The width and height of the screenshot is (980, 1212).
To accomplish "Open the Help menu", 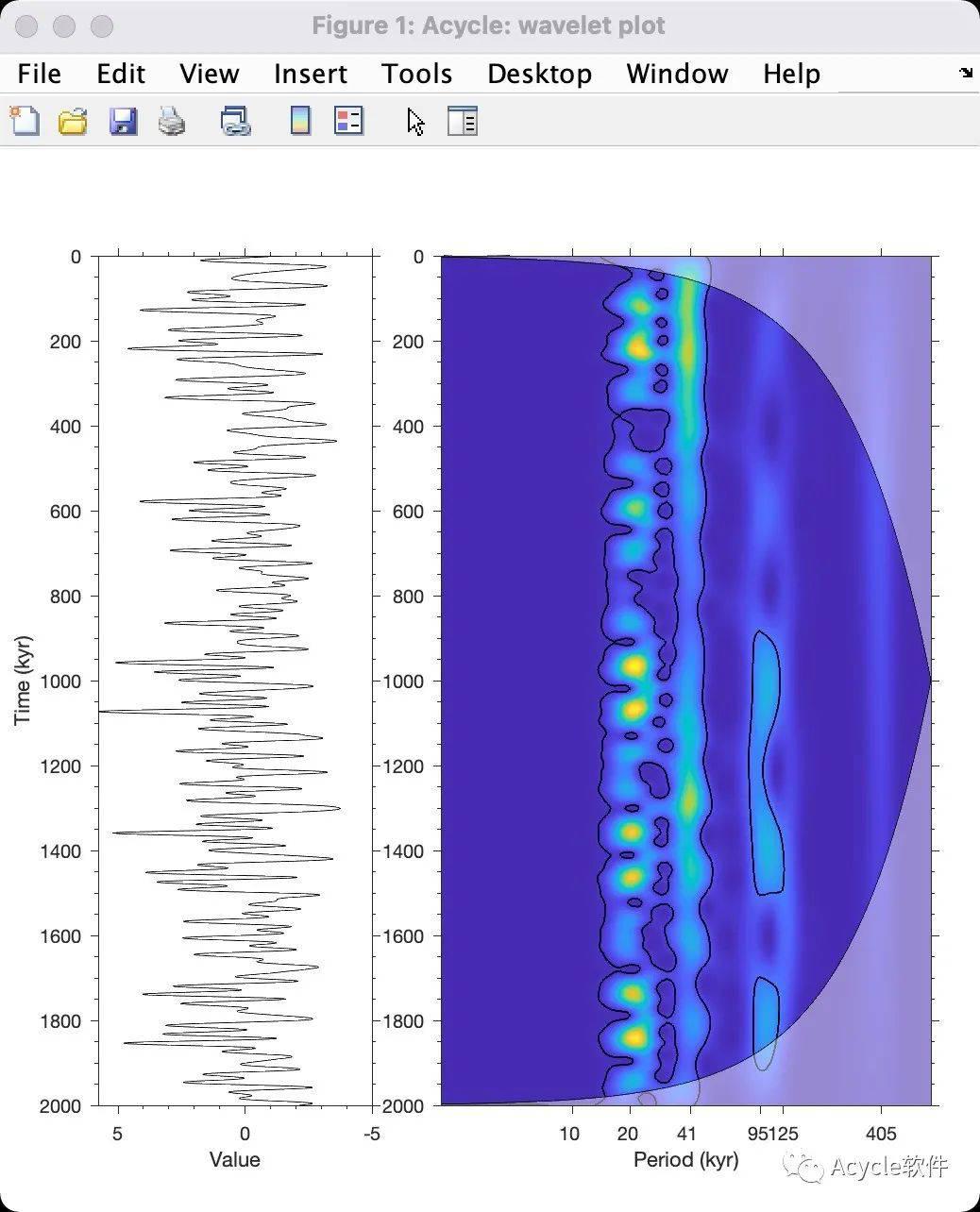I will [791, 73].
